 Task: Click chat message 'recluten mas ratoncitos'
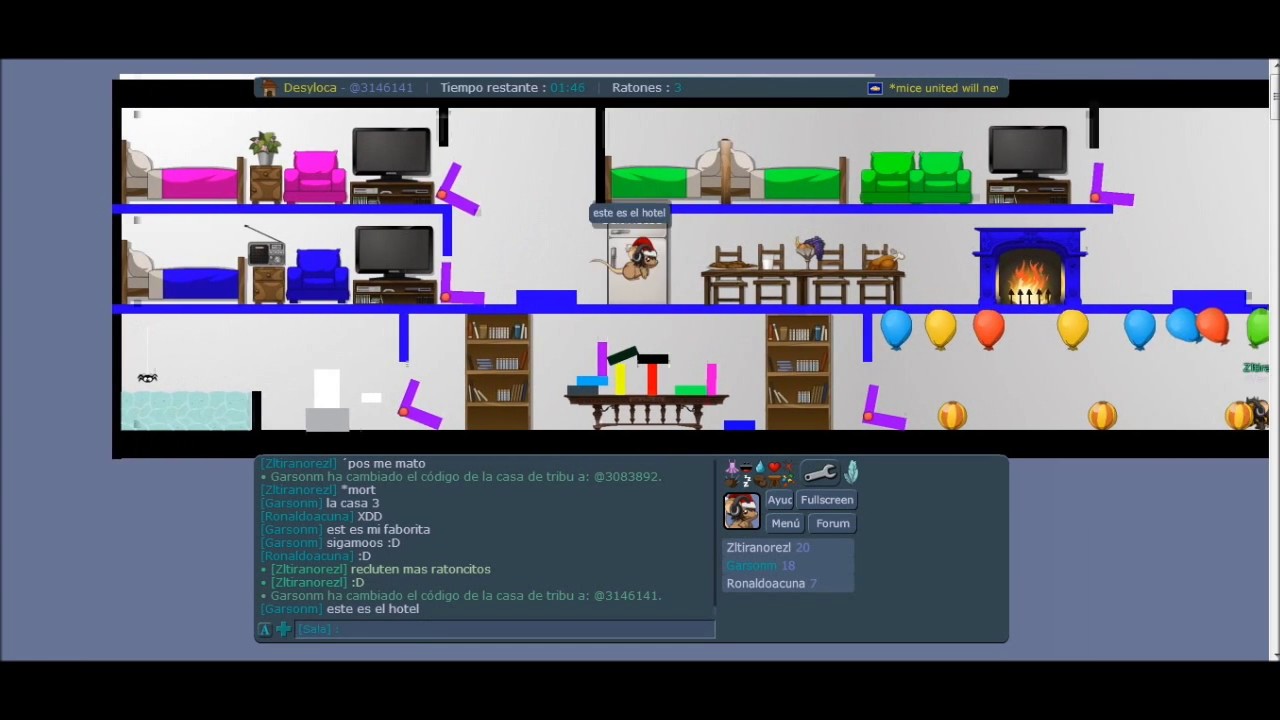[x=420, y=569]
